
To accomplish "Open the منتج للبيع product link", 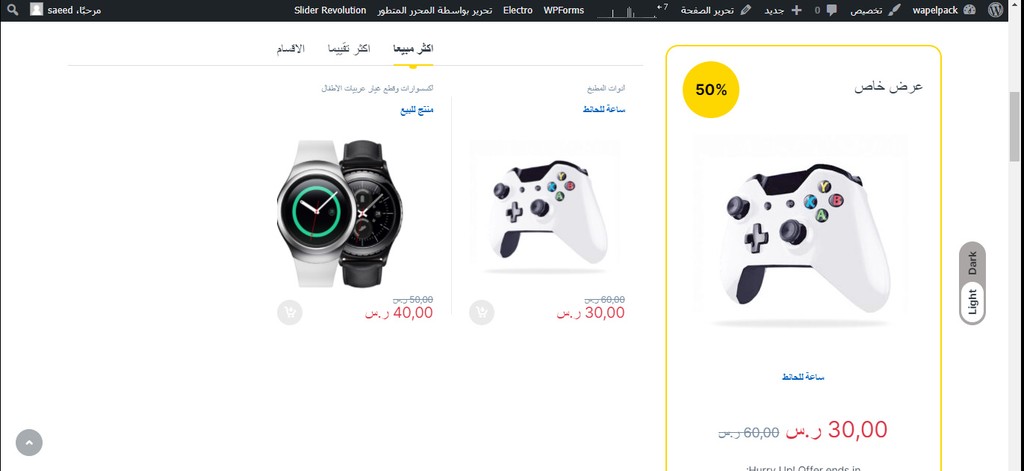I will click(x=417, y=110).
